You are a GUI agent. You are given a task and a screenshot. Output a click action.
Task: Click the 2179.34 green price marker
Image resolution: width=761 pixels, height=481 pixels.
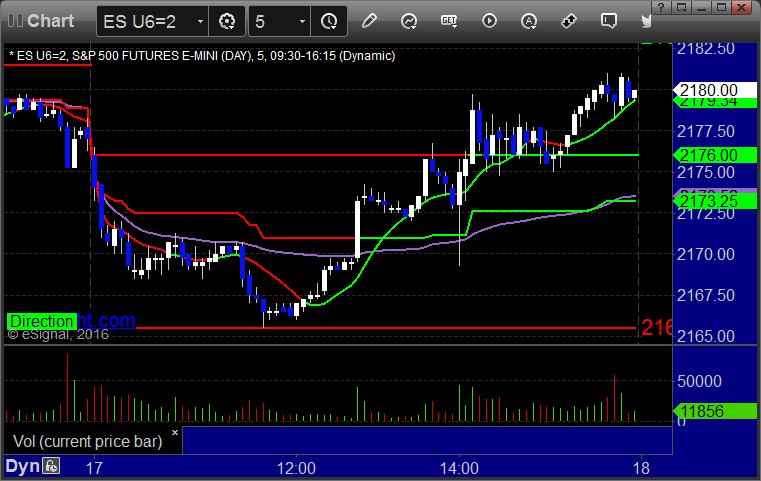click(714, 103)
